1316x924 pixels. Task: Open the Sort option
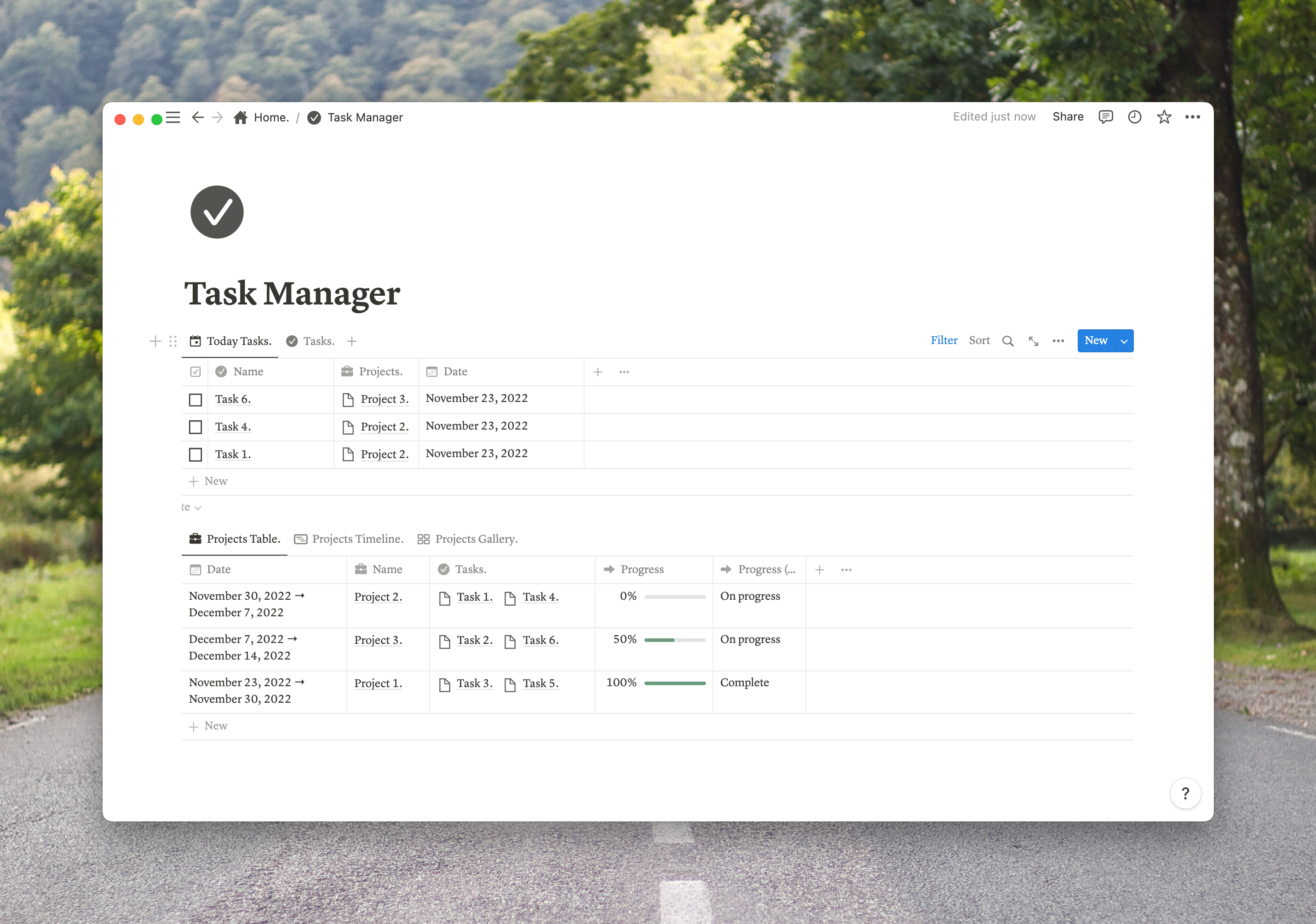[x=979, y=340]
